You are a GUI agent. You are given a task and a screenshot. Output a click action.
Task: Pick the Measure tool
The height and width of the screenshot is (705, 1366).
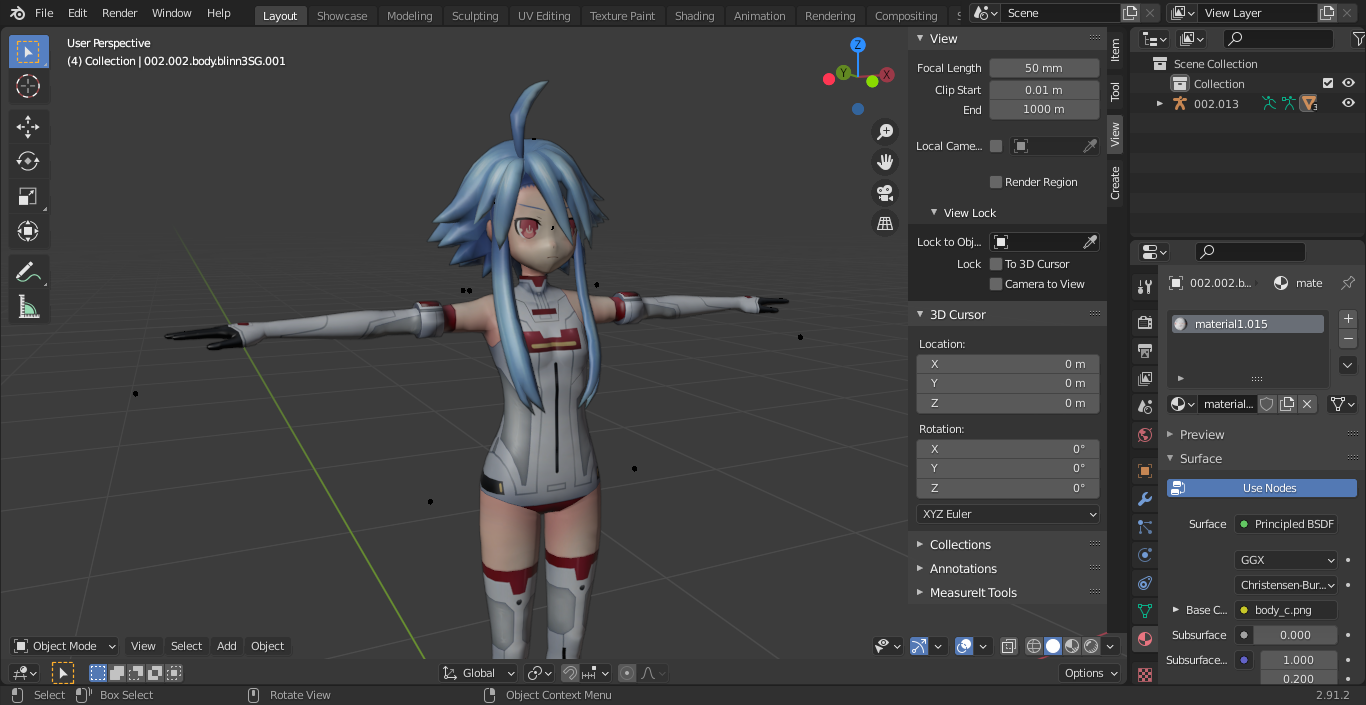28,307
